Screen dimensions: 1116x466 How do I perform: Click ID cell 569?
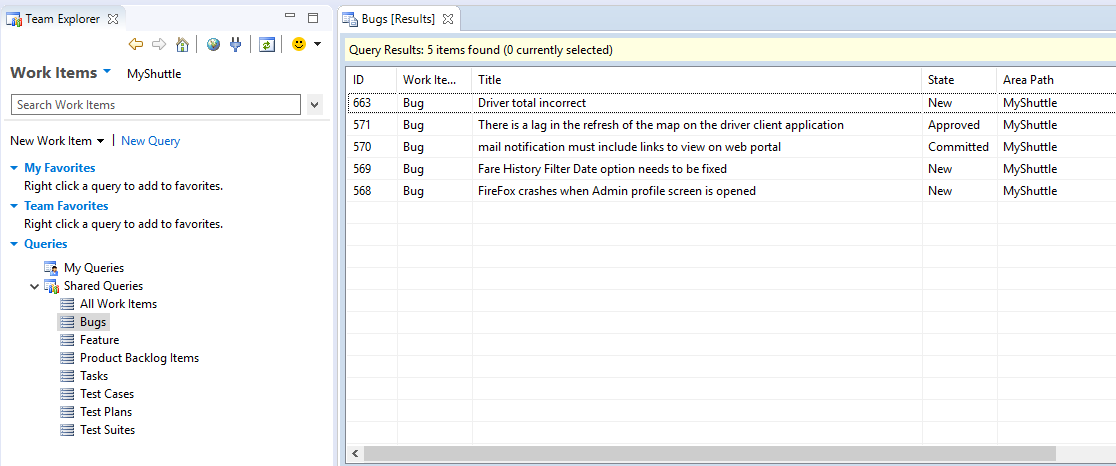pyautogui.click(x=362, y=169)
